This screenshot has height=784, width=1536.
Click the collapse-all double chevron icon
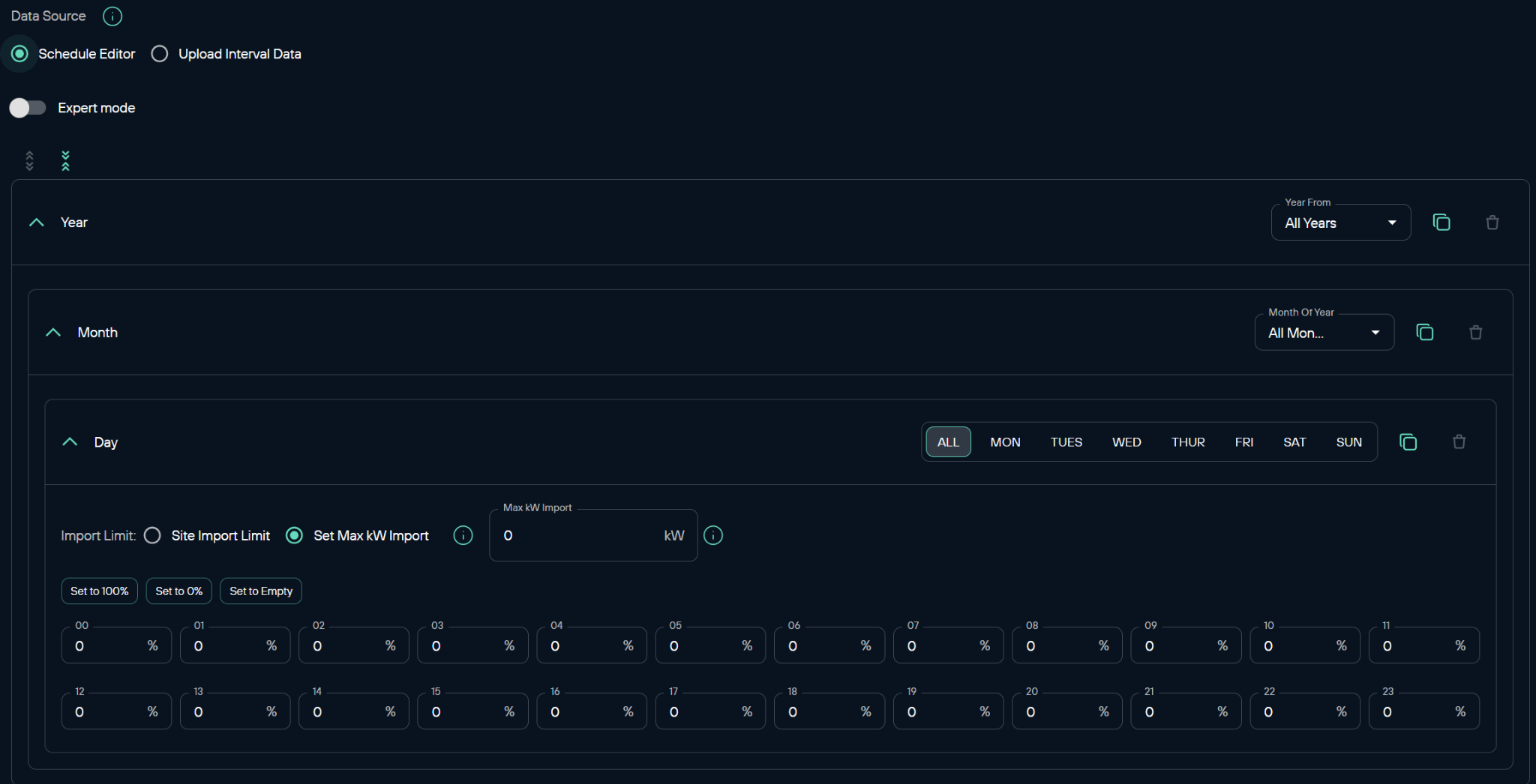pyautogui.click(x=65, y=160)
